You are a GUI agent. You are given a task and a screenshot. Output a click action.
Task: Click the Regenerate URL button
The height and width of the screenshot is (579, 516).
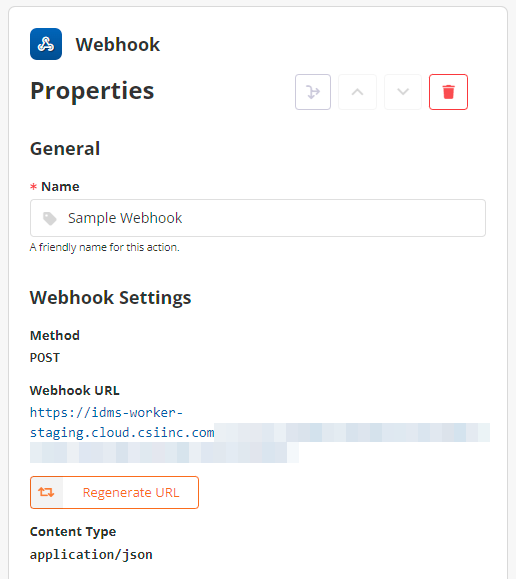pos(115,492)
